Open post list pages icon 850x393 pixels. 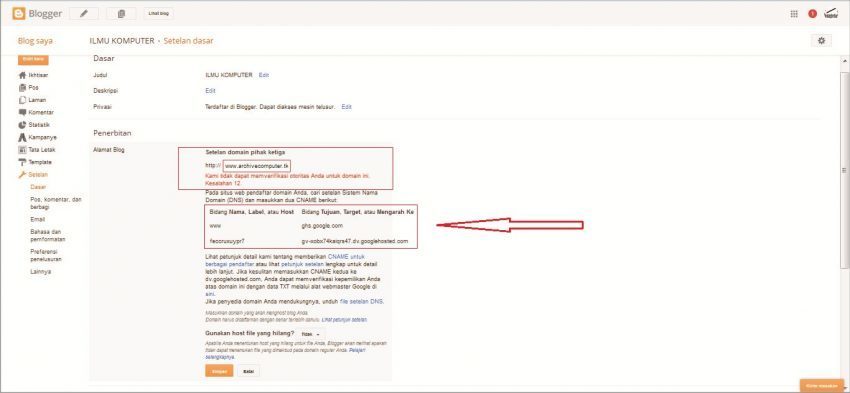121,14
